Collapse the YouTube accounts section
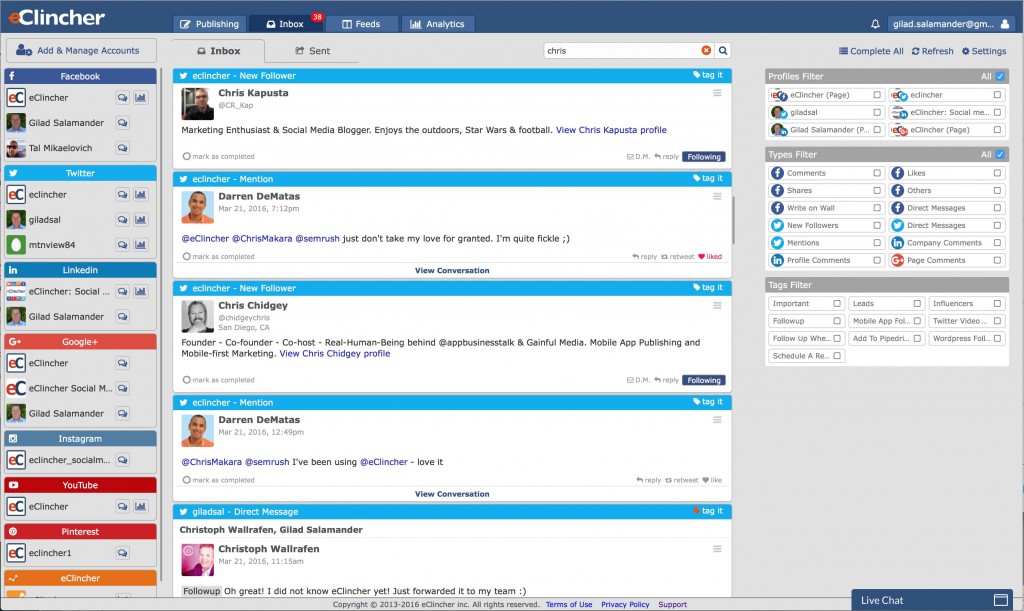Image resolution: width=1024 pixels, height=611 pixels. point(80,485)
